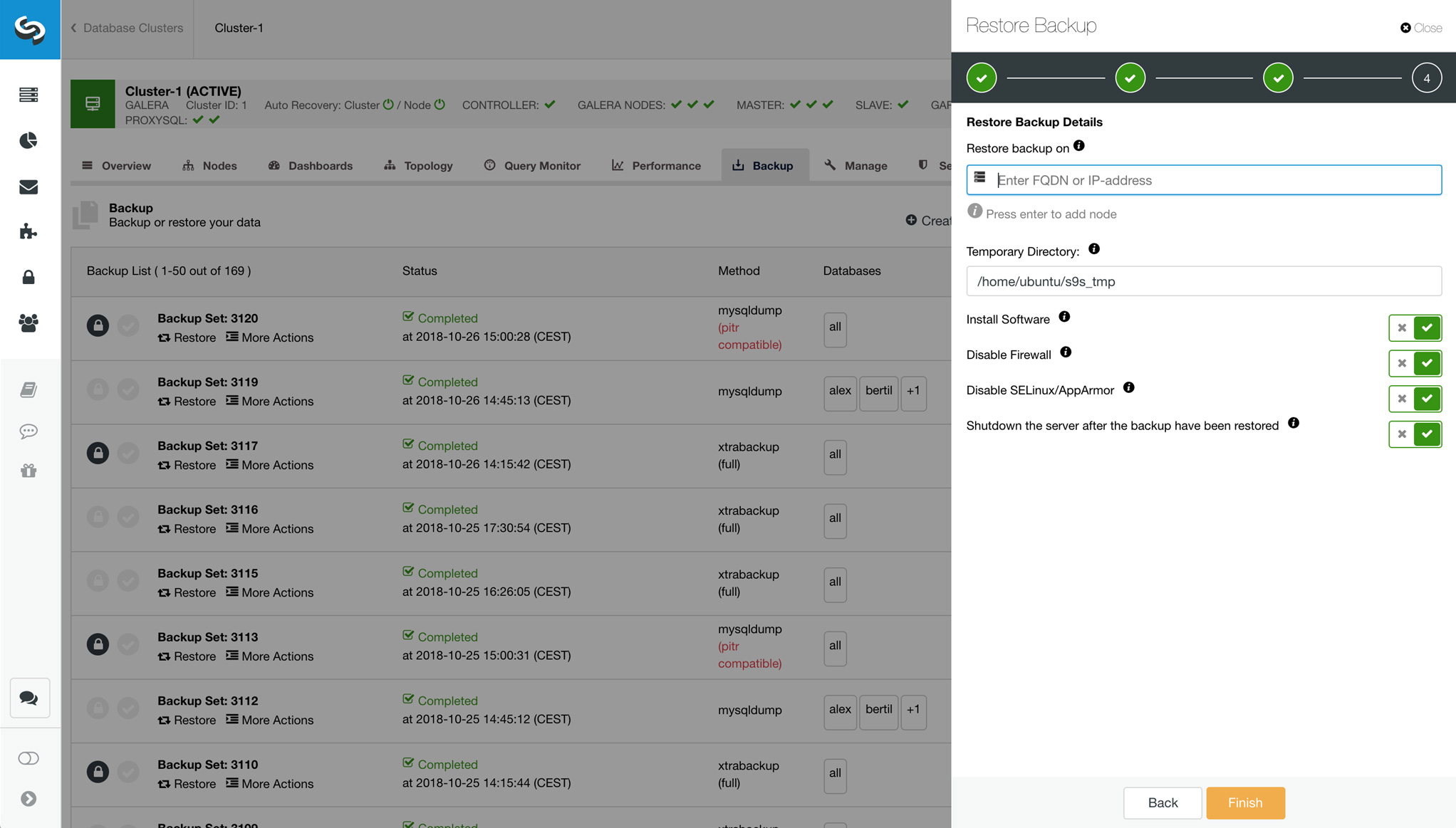Open the padlock key management sidebar icon

pyautogui.click(x=28, y=277)
